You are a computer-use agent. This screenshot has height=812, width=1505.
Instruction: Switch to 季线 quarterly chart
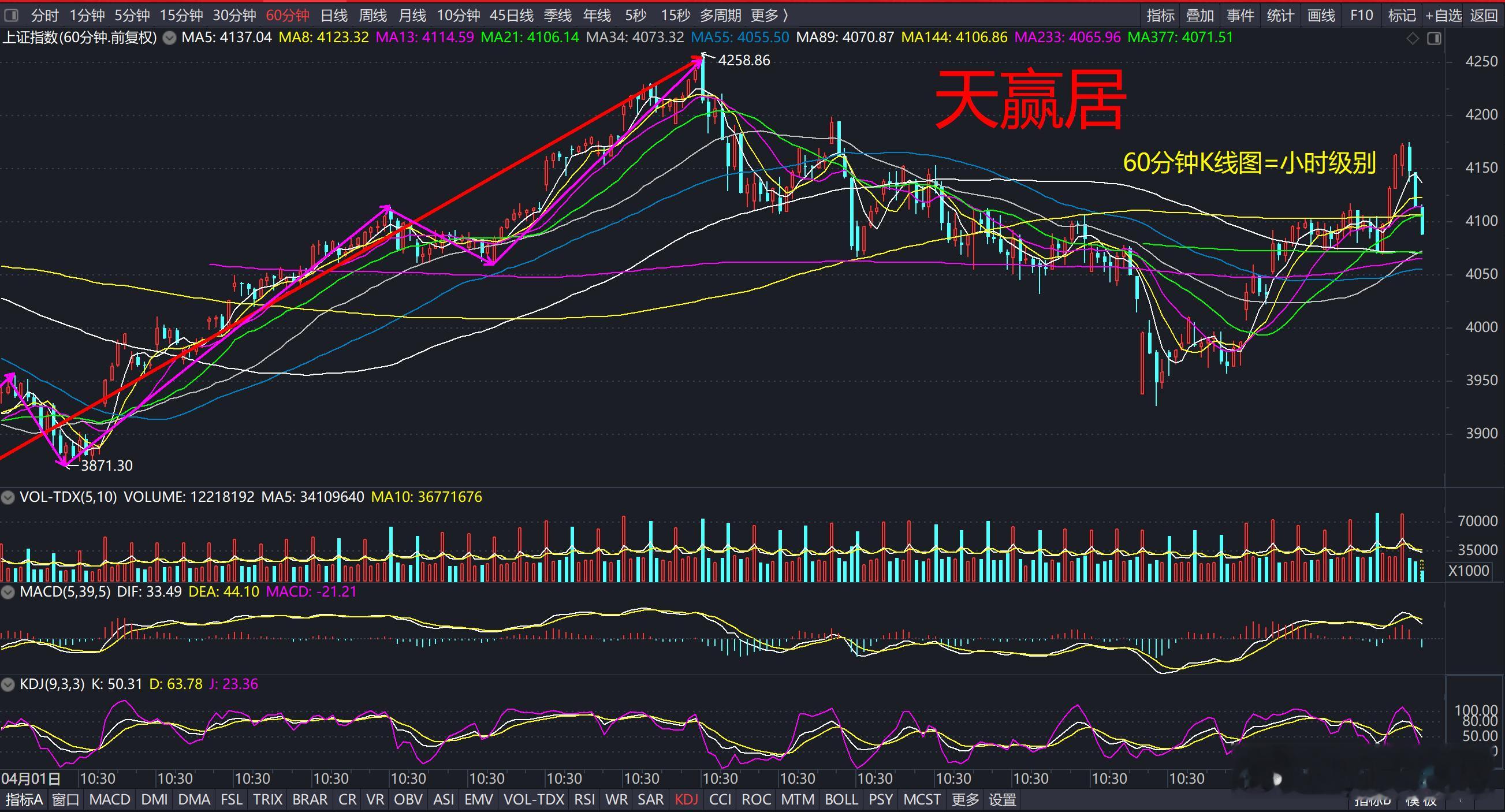(558, 15)
